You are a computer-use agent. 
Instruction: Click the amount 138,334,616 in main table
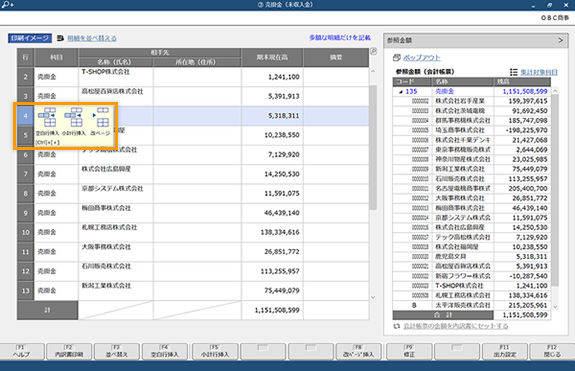coord(280,232)
